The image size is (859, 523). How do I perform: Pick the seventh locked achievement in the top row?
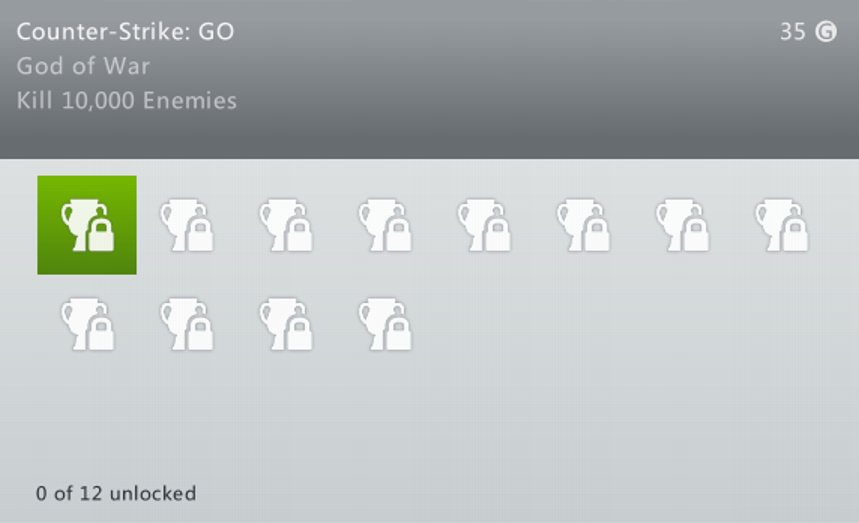point(682,225)
